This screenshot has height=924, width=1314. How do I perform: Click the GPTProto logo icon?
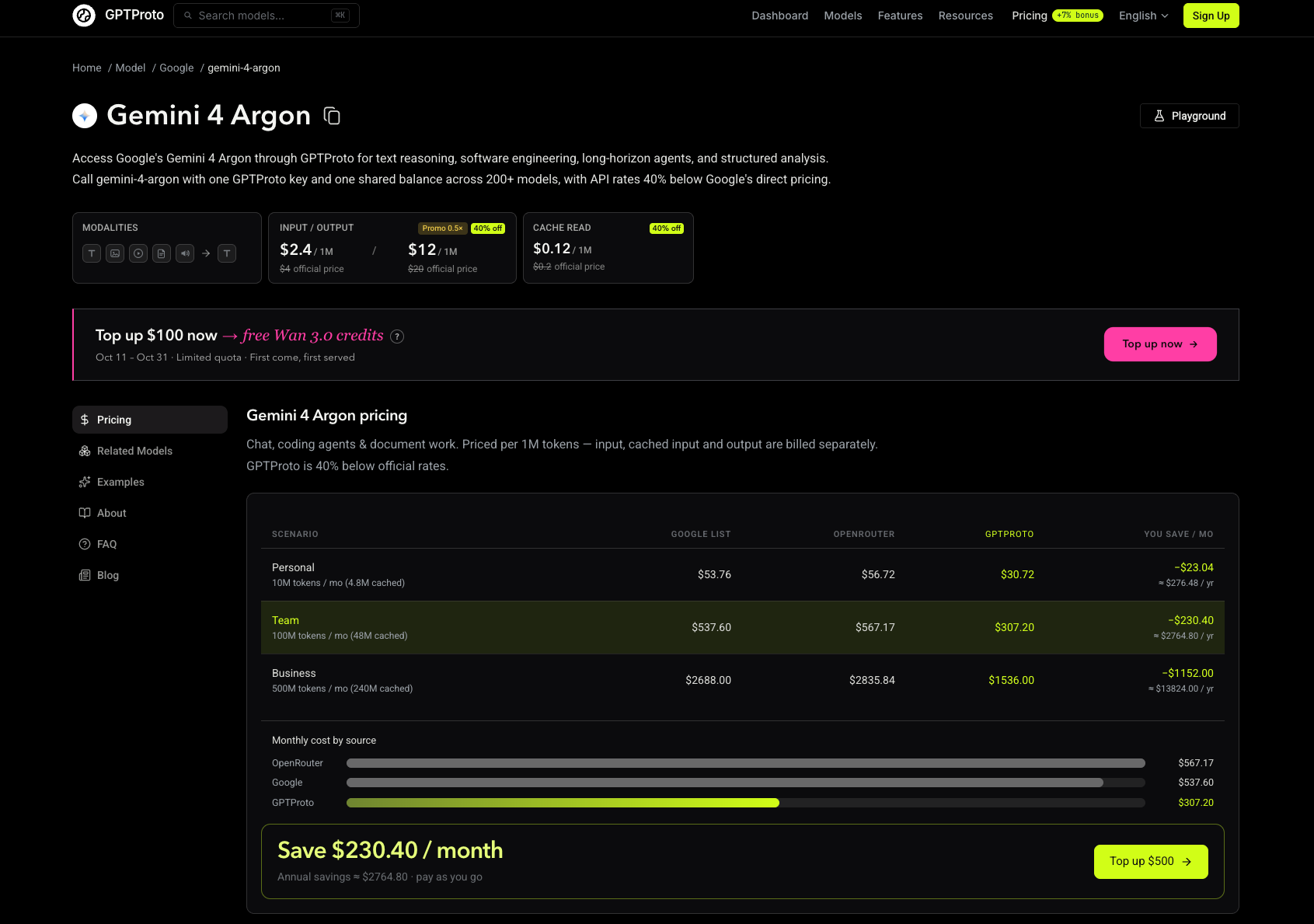click(84, 16)
